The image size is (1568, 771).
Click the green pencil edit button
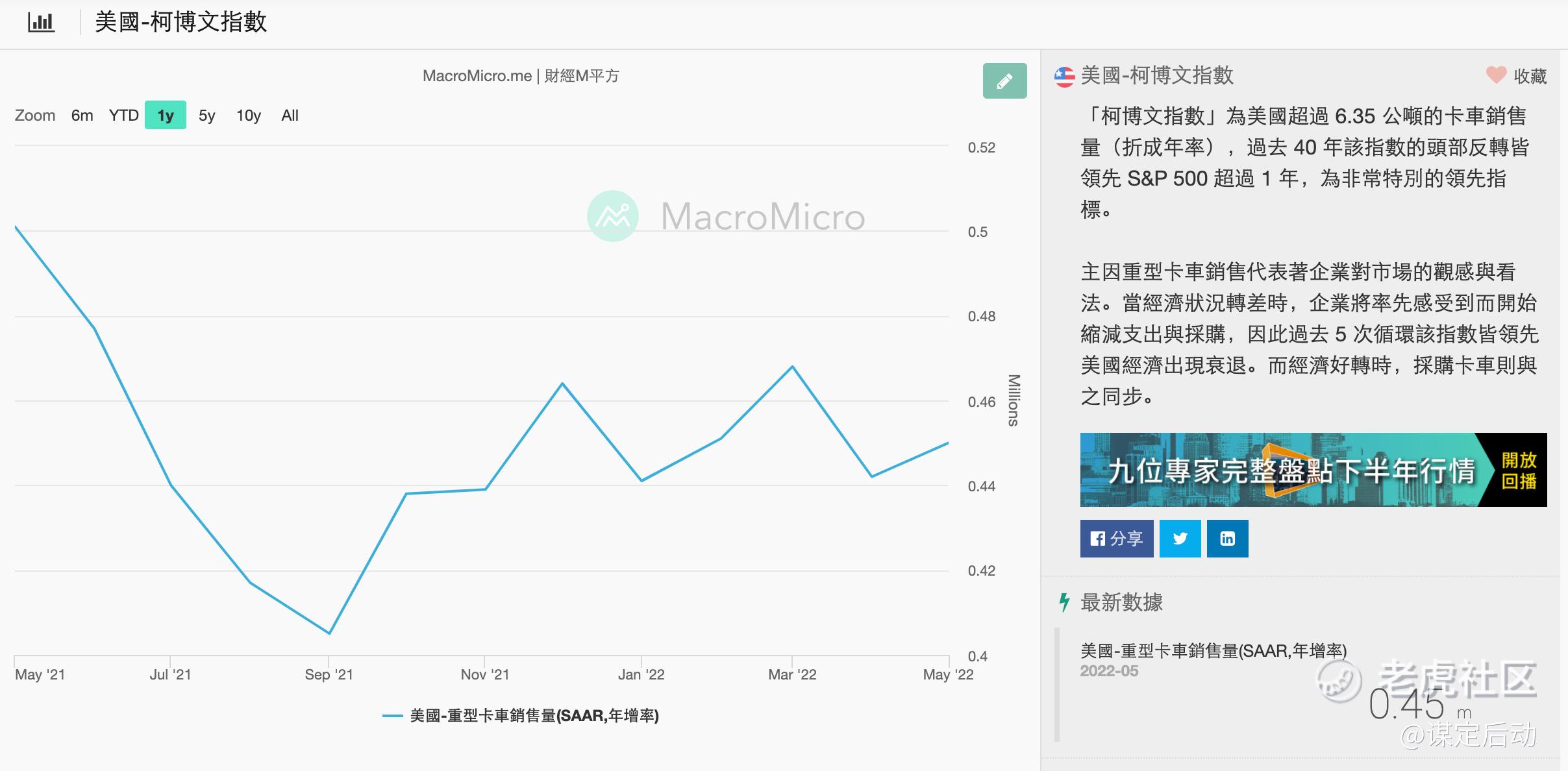coord(1004,81)
